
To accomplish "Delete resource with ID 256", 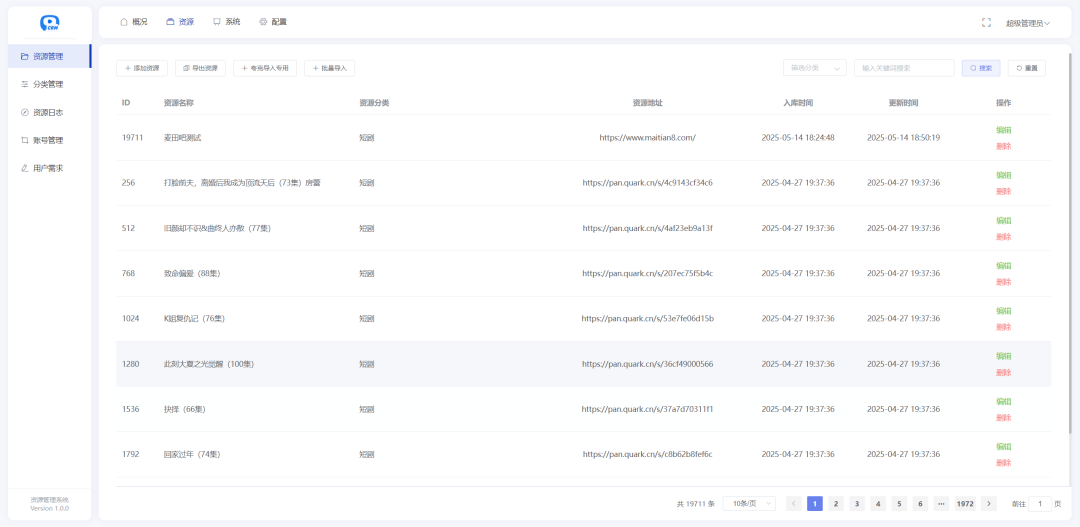I will [x=1003, y=191].
